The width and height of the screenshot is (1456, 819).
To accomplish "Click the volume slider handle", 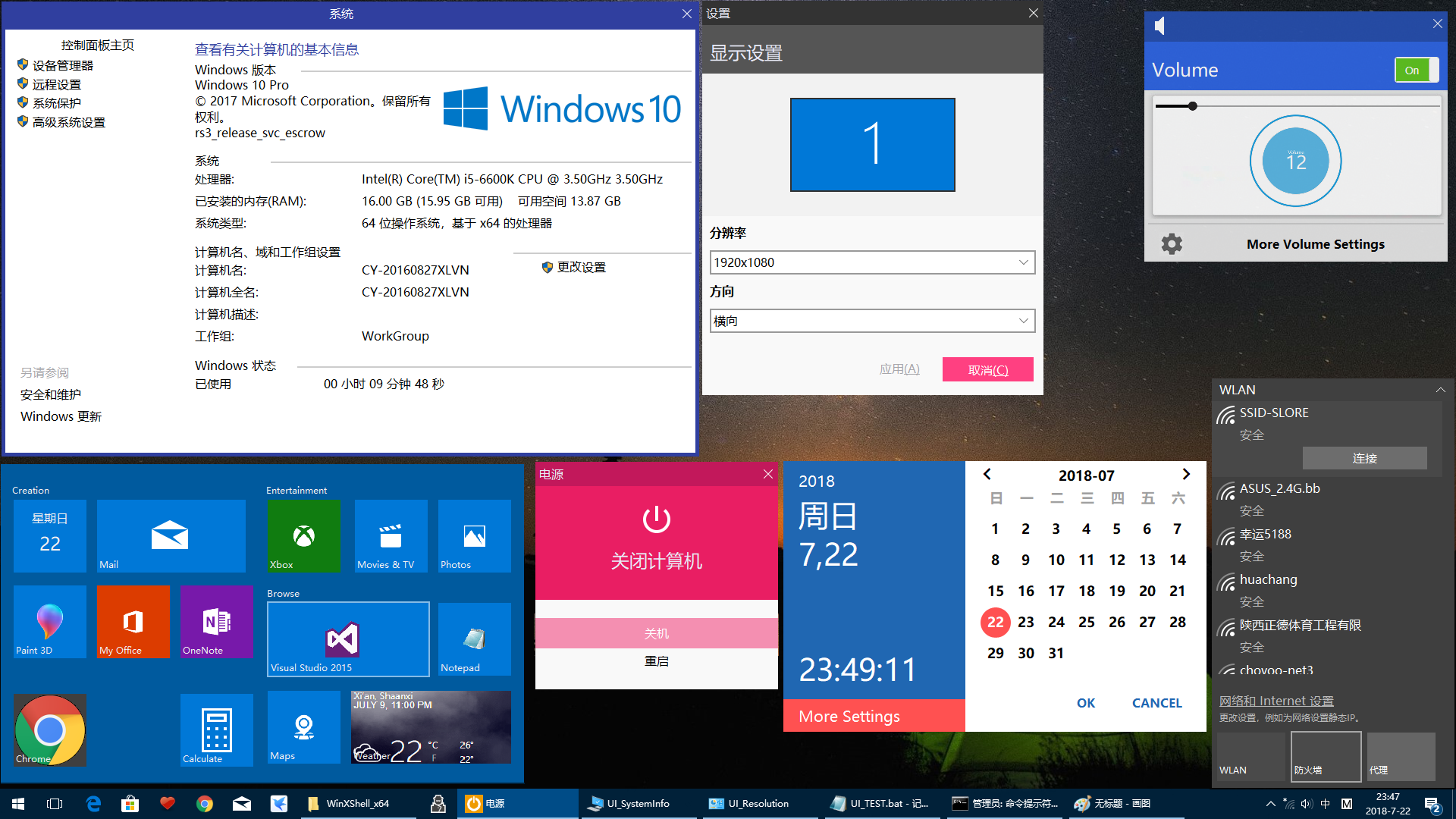I will pos(1193,106).
